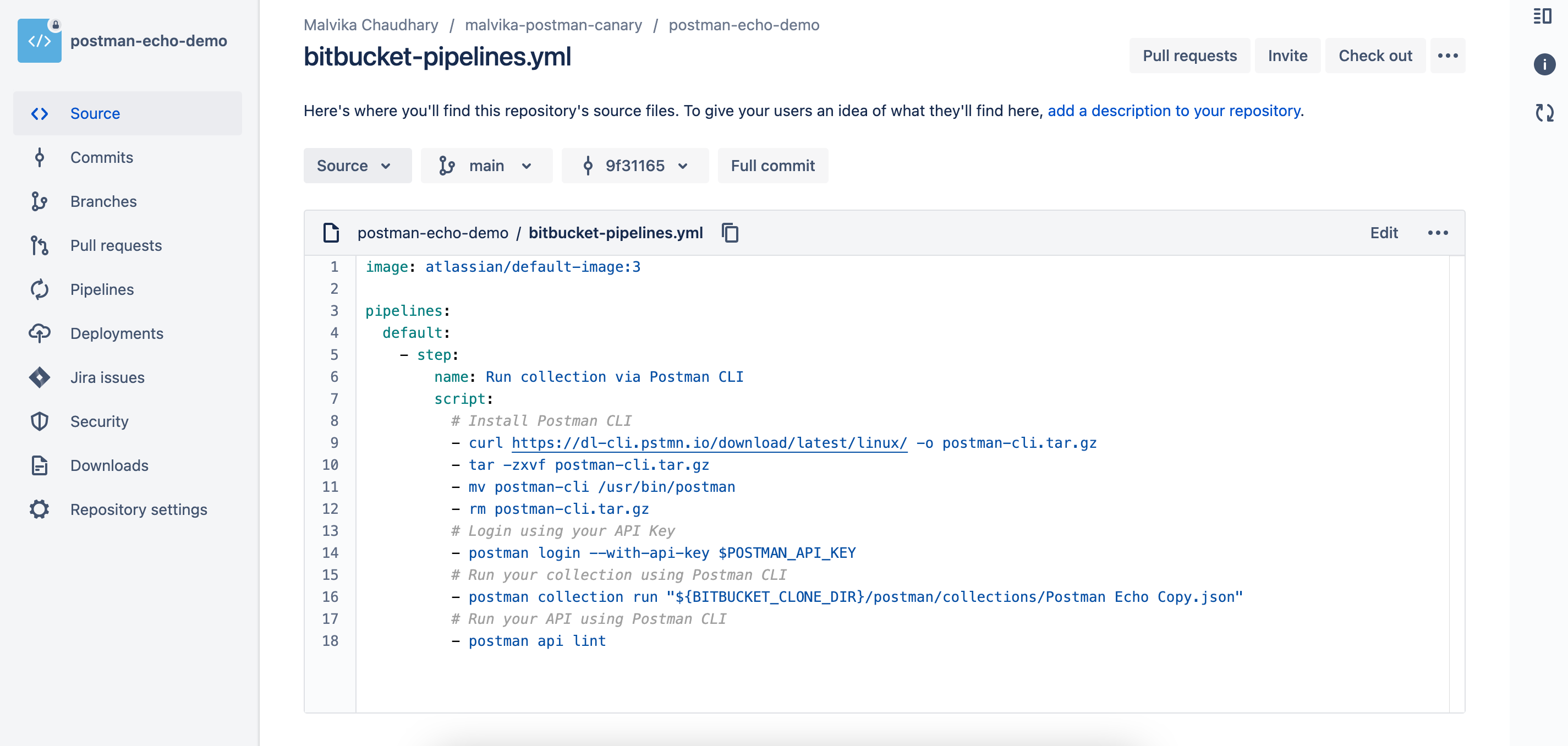Select line number 14 in the gutter
Screen dimensions: 1568x746
[330, 553]
